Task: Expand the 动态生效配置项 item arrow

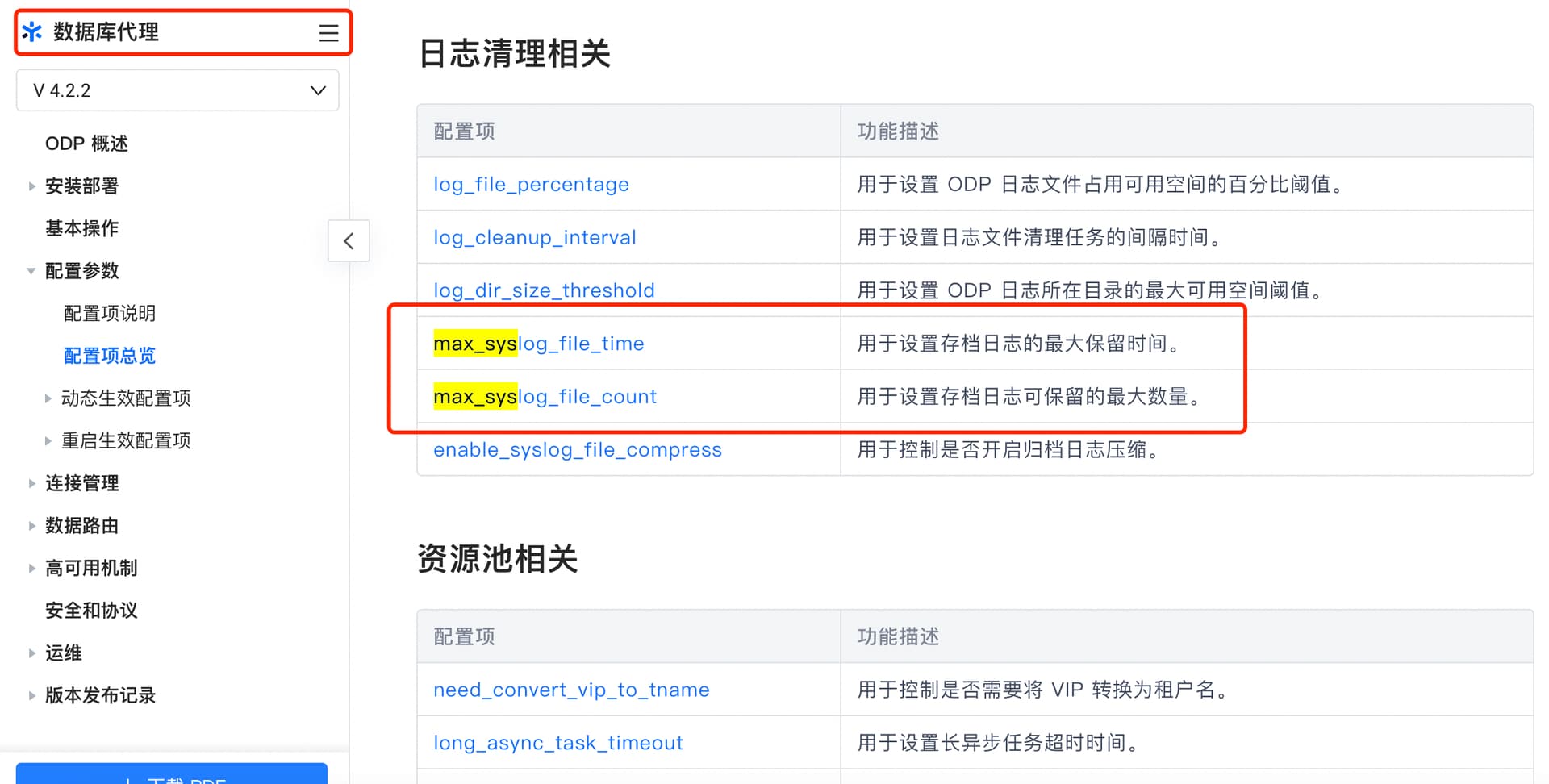Action: (x=48, y=398)
